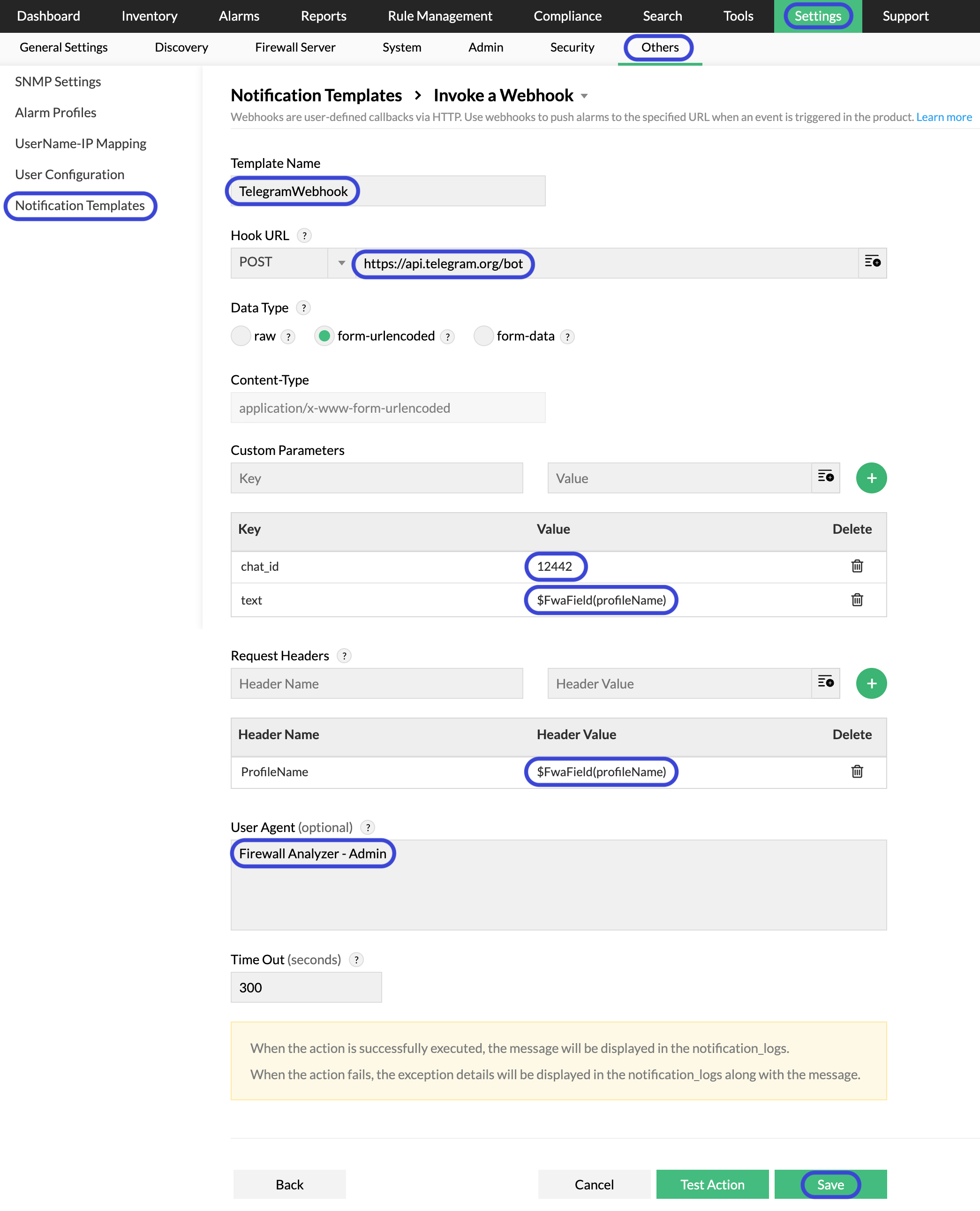Select the raw data type radio
This screenshot has height=1211, width=980.
(x=241, y=336)
